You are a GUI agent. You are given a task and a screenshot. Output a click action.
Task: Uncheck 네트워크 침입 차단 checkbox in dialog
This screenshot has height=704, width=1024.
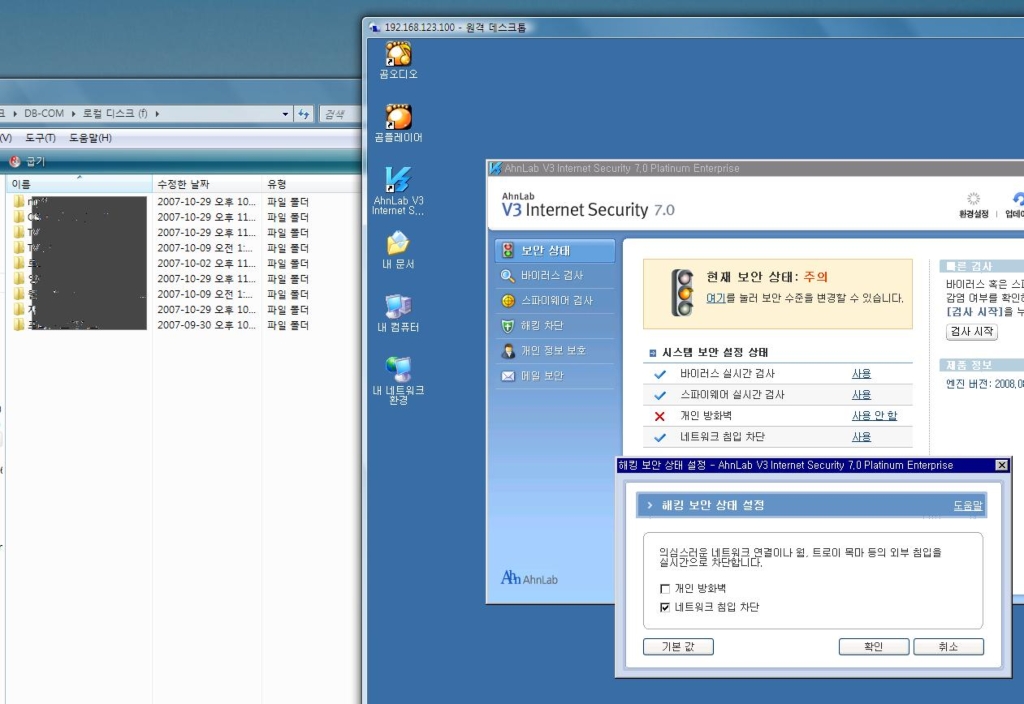(x=665, y=607)
